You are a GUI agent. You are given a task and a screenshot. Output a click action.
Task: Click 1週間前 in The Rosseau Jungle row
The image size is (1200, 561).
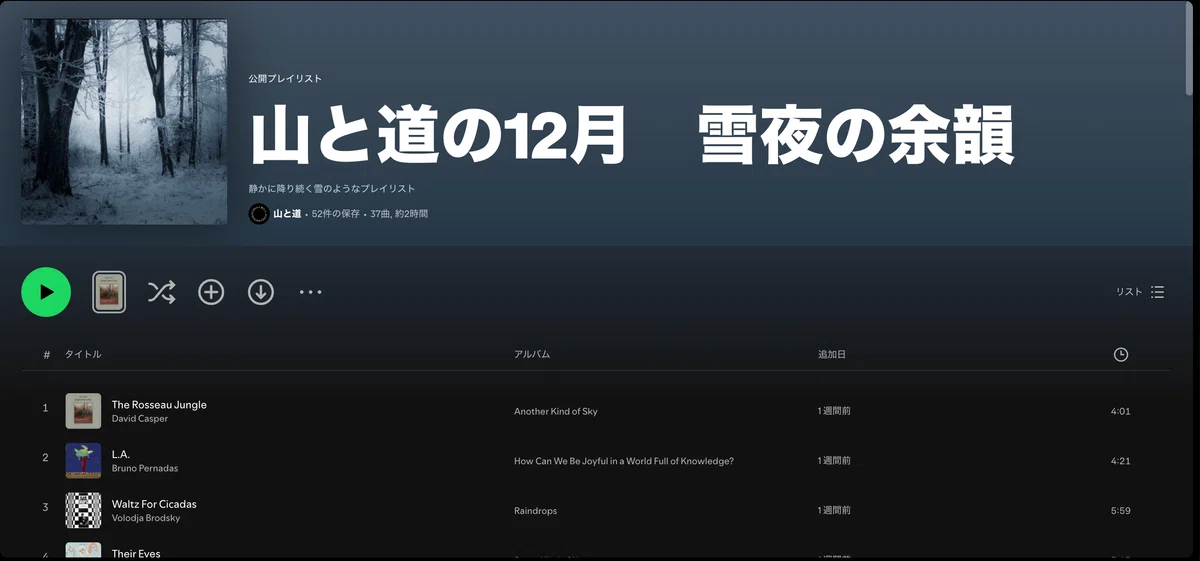[x=834, y=411]
